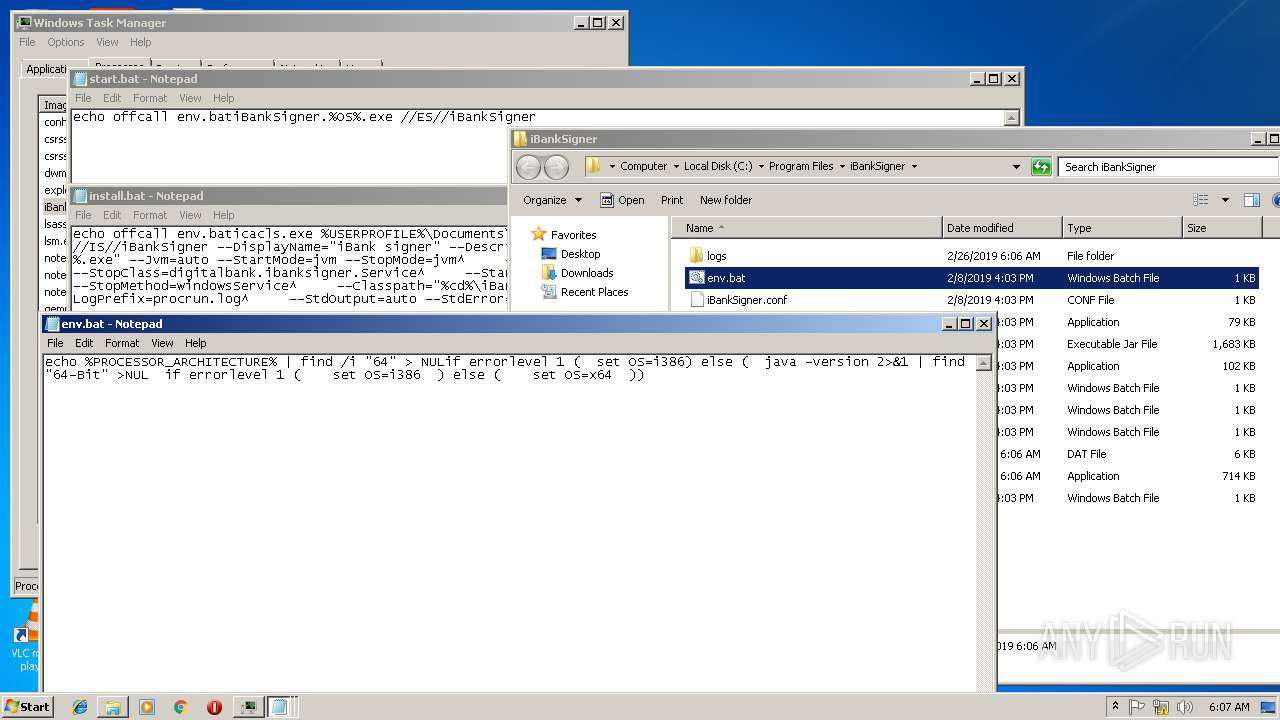The width and height of the screenshot is (1280, 720).
Task: Open the Favorites star in navigation pane
Action: pos(539,234)
